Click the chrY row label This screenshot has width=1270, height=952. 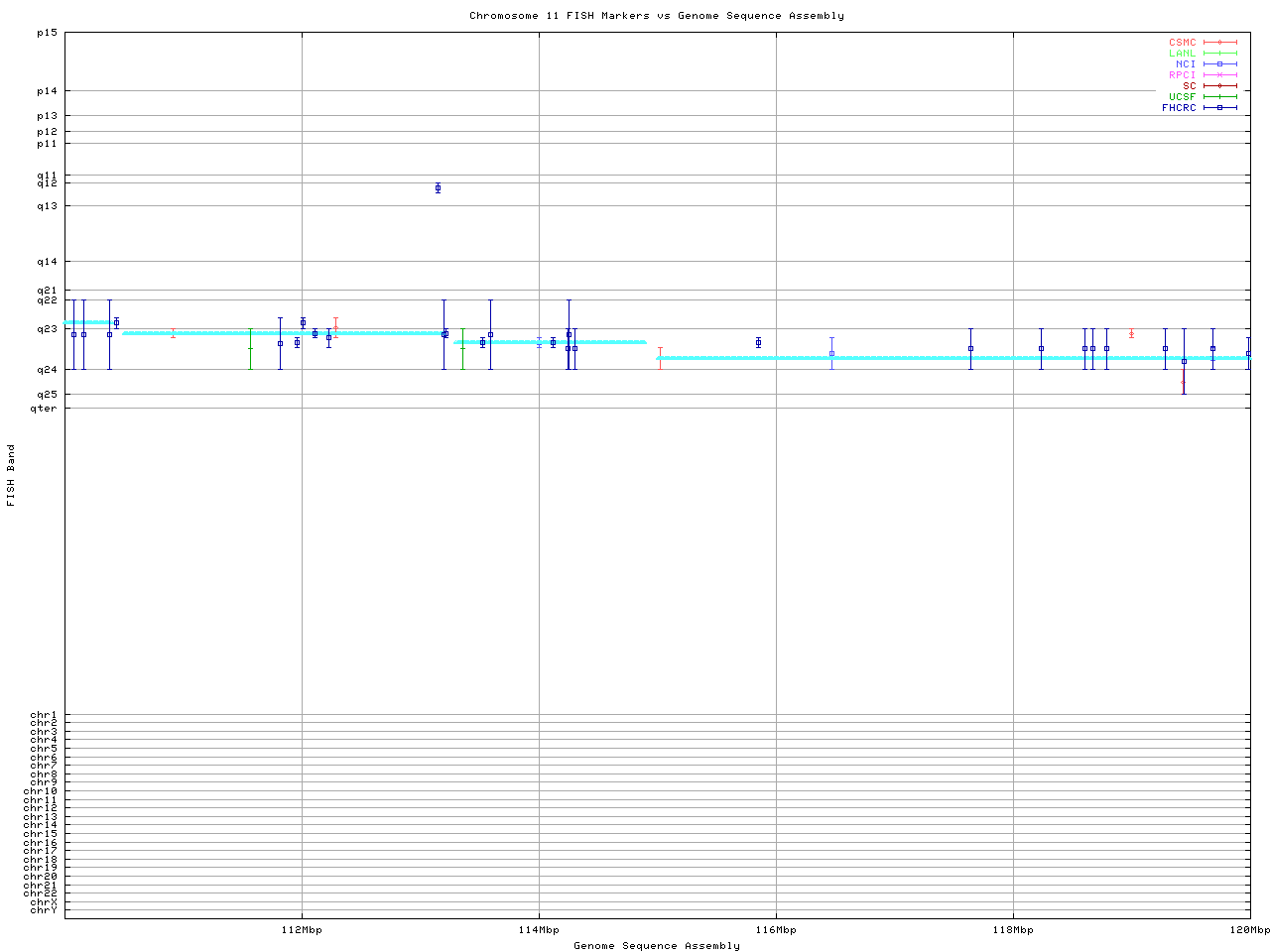pos(44,910)
